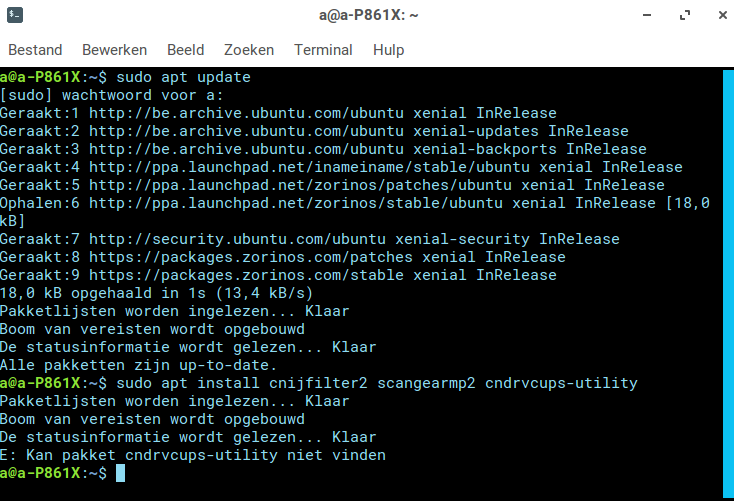
Task: Maximize the a@a-P861X terminal window
Action: pyautogui.click(x=685, y=15)
